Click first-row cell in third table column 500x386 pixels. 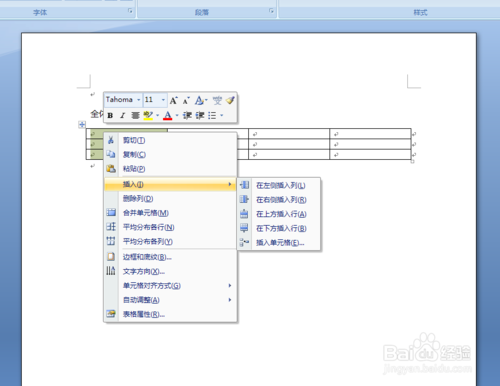289,134
